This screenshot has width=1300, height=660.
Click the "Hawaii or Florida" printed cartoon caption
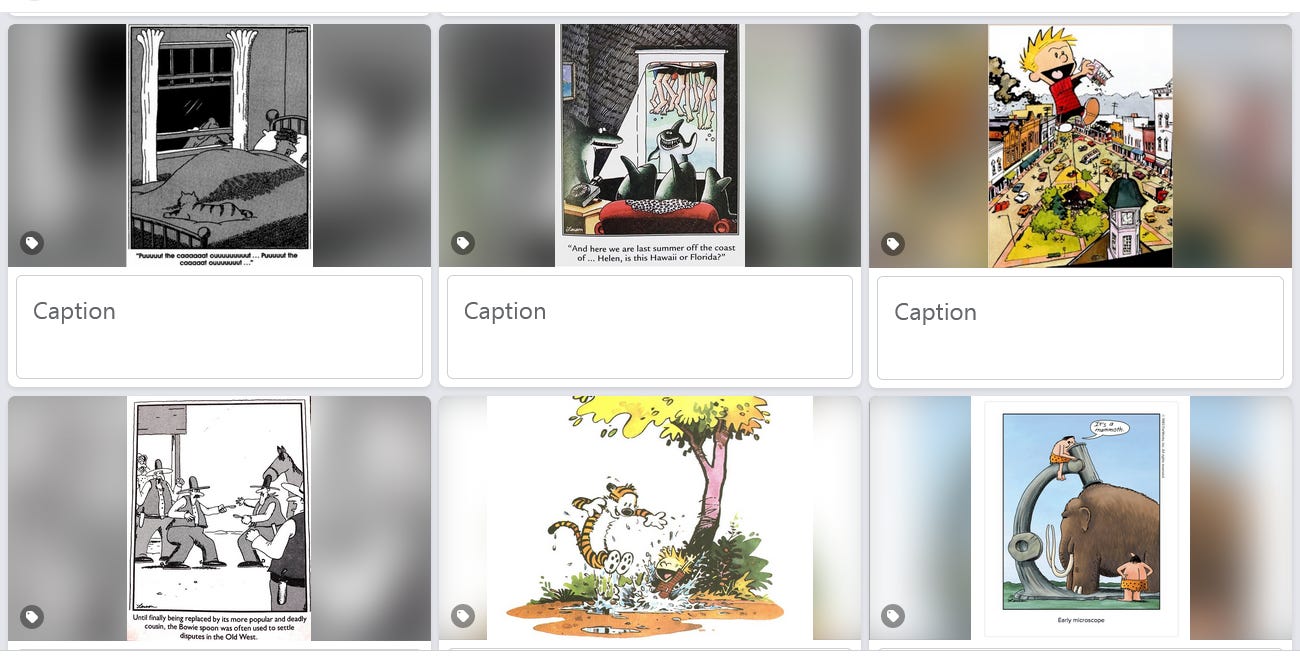tap(650, 252)
